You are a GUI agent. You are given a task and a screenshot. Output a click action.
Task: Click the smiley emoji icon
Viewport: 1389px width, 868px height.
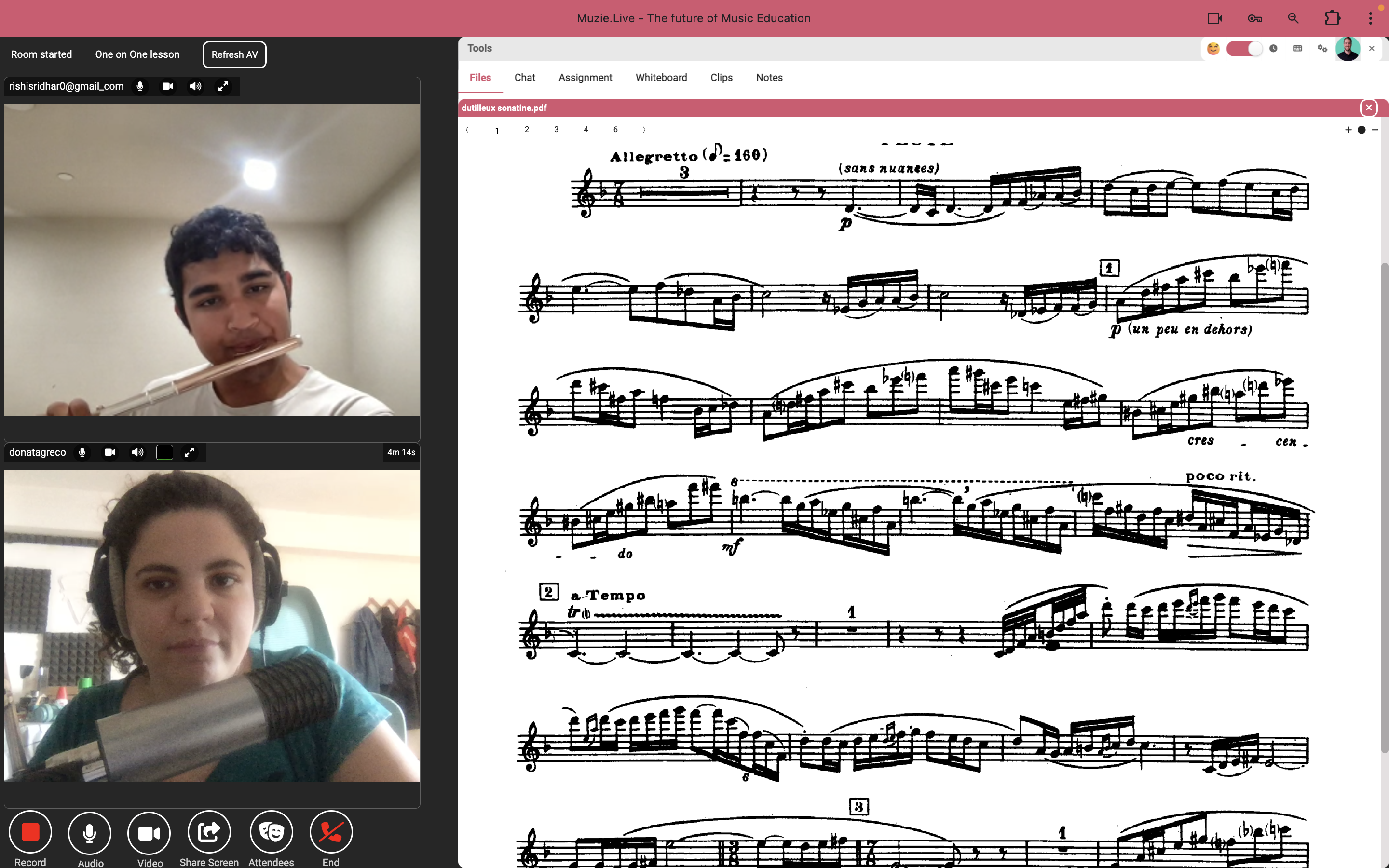pos(1213,49)
